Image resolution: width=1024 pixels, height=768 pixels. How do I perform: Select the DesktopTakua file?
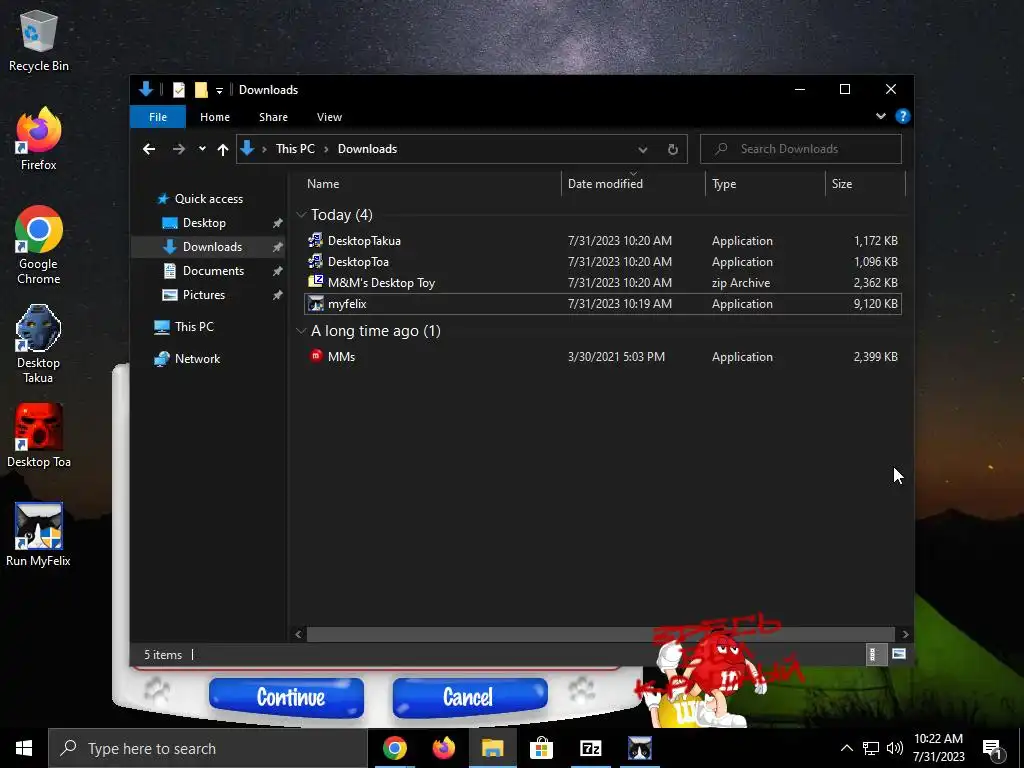pyautogui.click(x=603, y=241)
